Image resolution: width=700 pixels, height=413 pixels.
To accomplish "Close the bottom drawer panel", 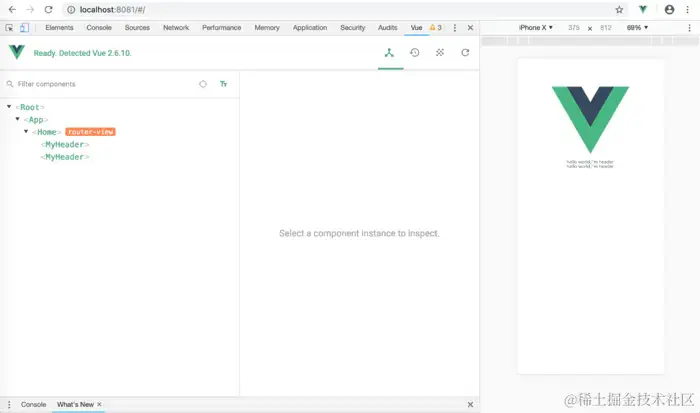I will 470,405.
